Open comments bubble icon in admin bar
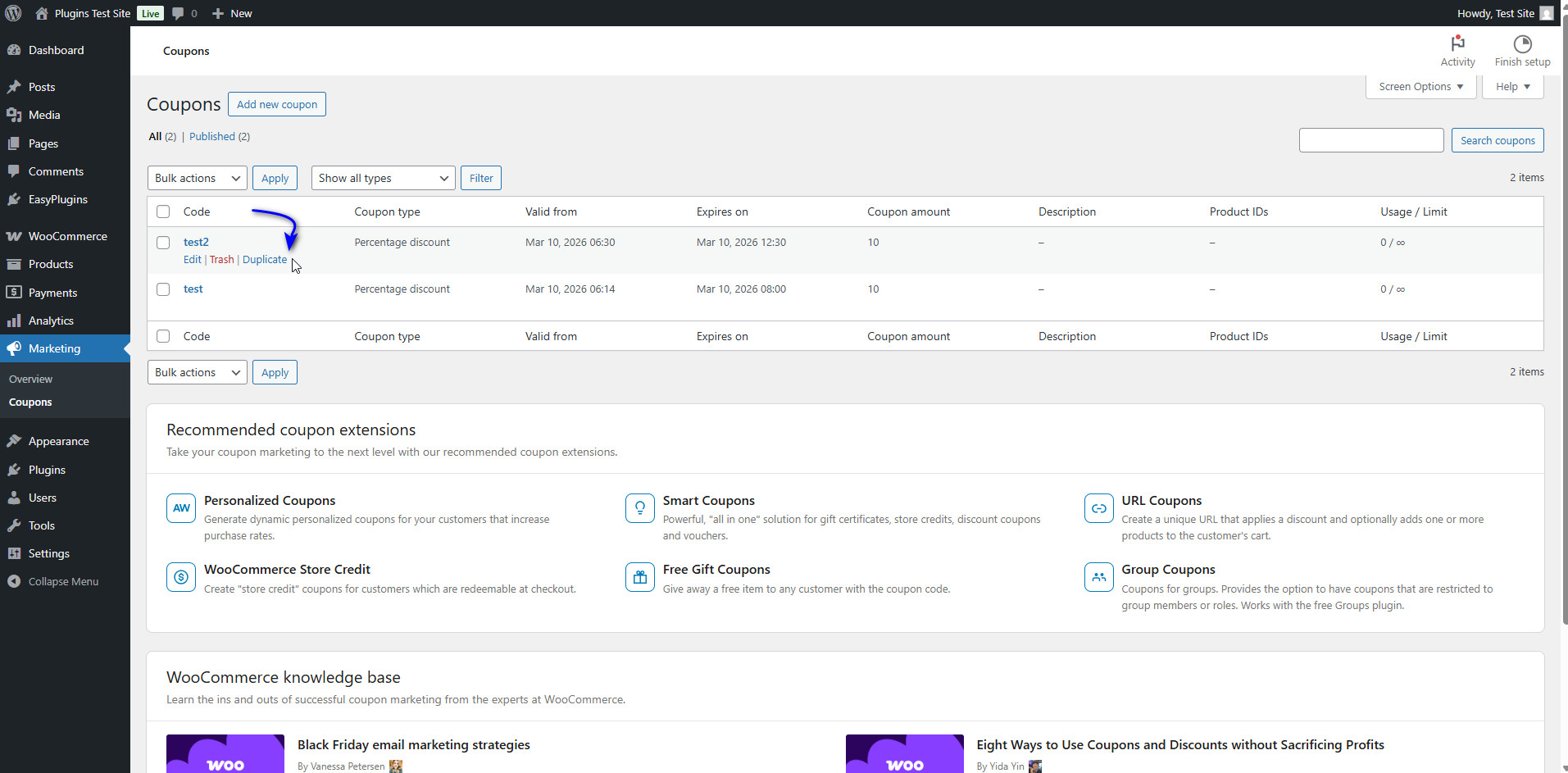This screenshot has width=1568, height=773. click(x=178, y=13)
